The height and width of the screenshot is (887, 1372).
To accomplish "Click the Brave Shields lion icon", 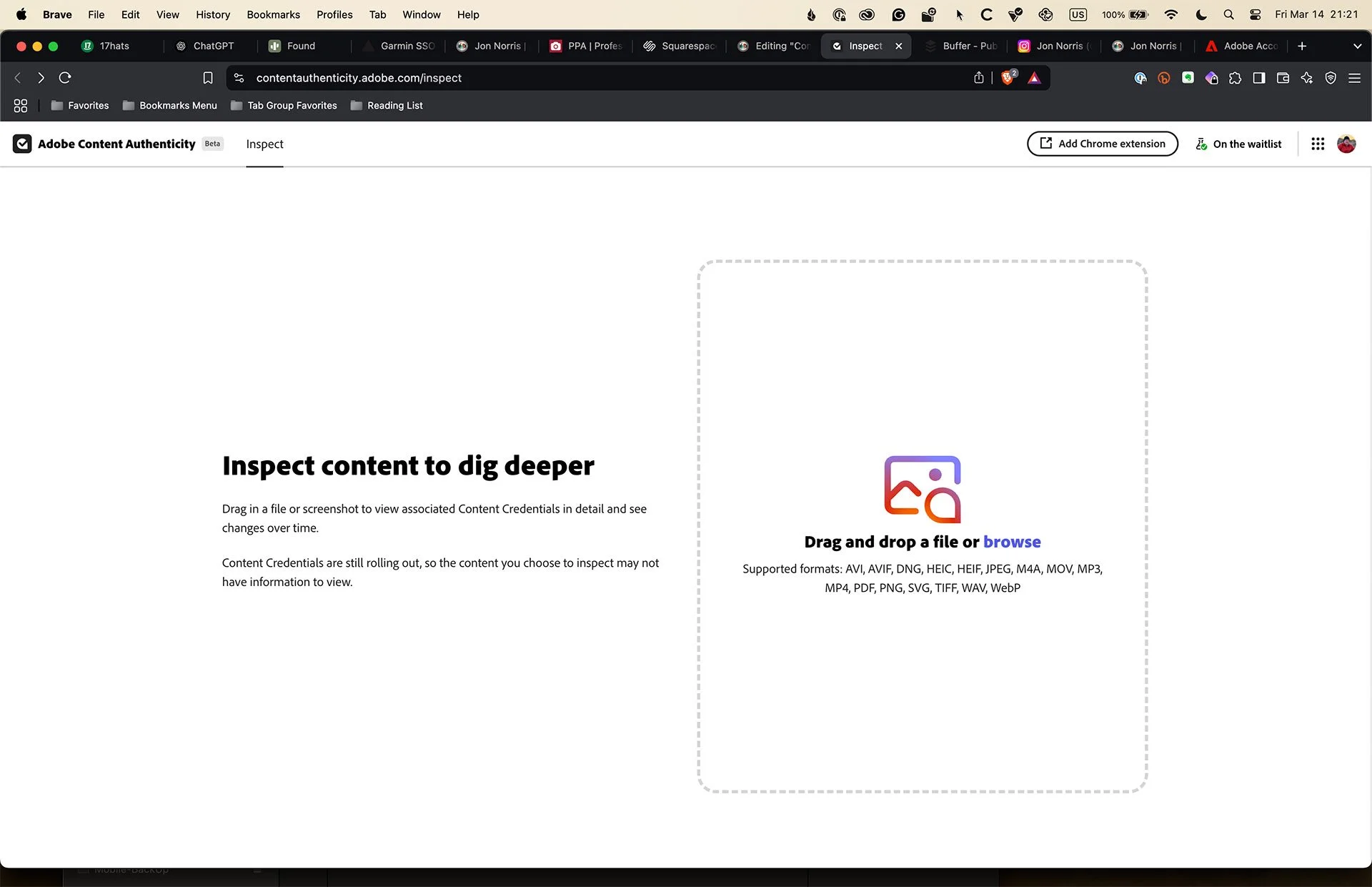I will 1008,78.
